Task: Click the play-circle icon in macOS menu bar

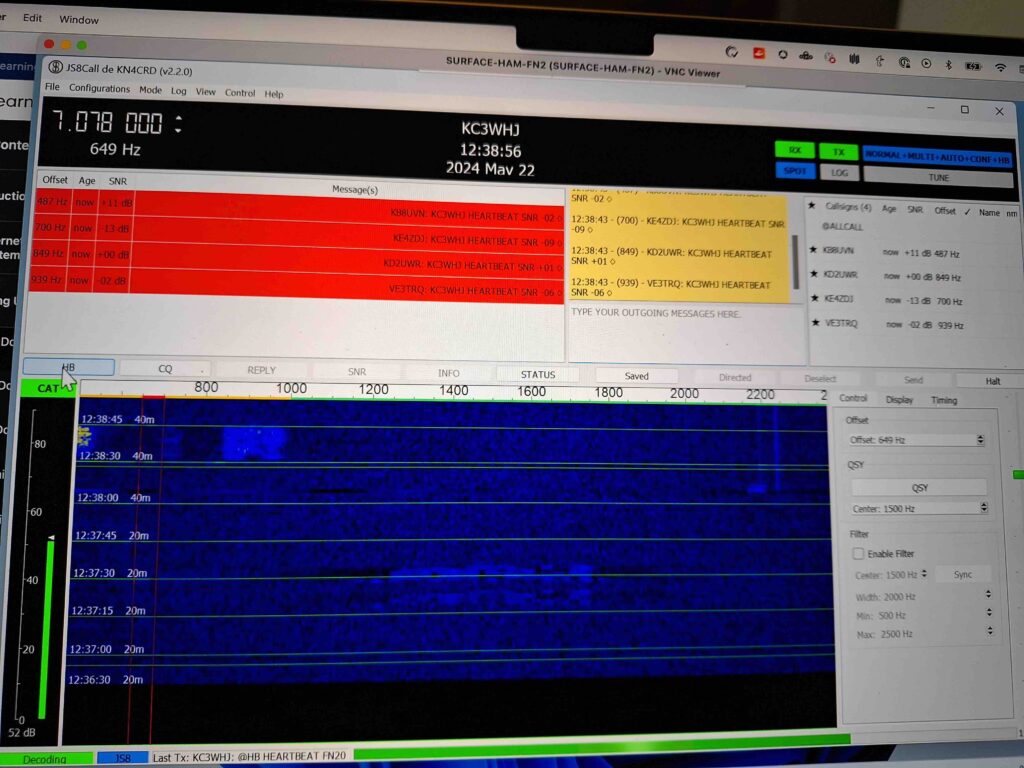Action: [926, 63]
